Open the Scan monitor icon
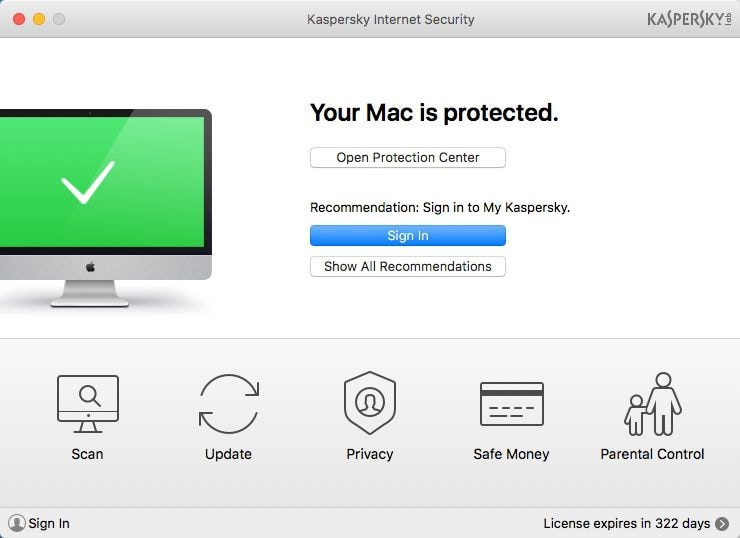 [87, 404]
